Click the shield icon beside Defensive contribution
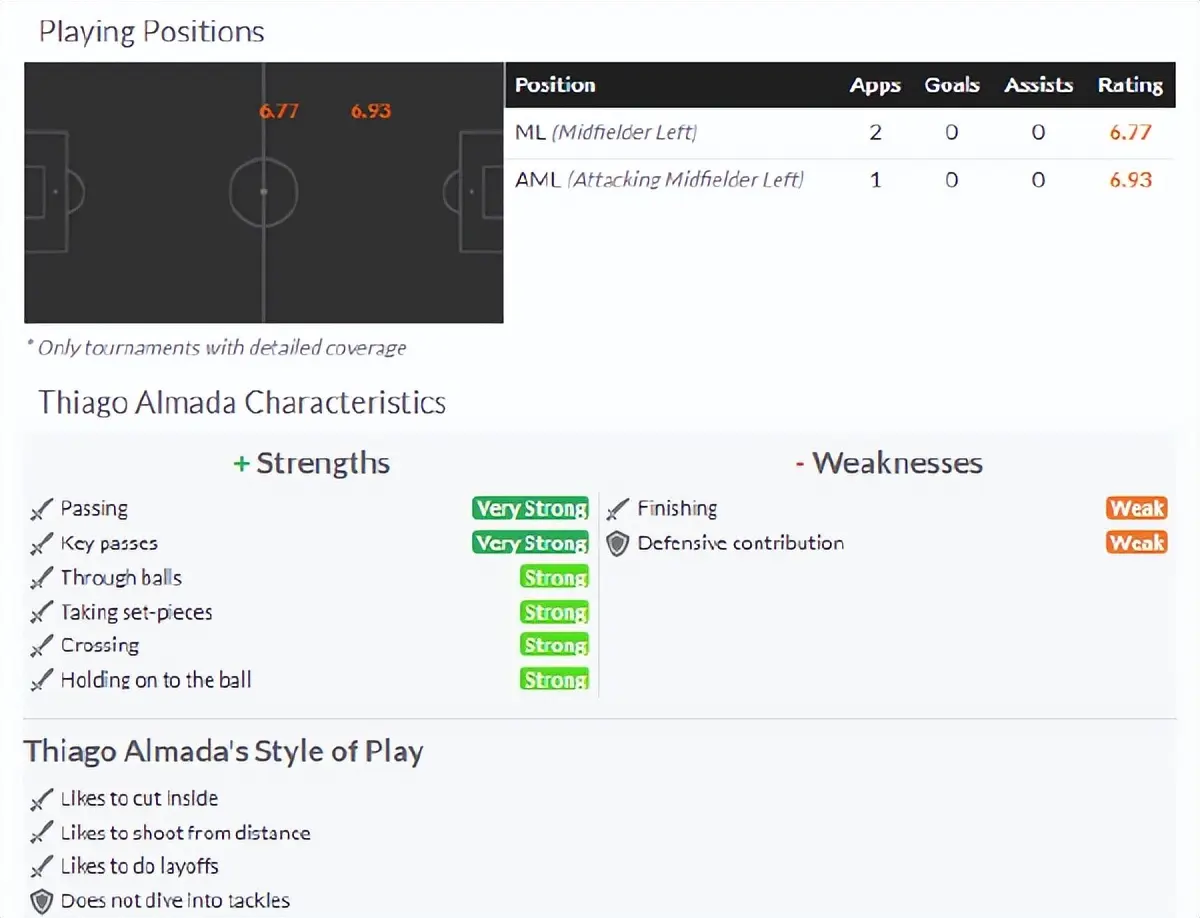 click(x=618, y=544)
